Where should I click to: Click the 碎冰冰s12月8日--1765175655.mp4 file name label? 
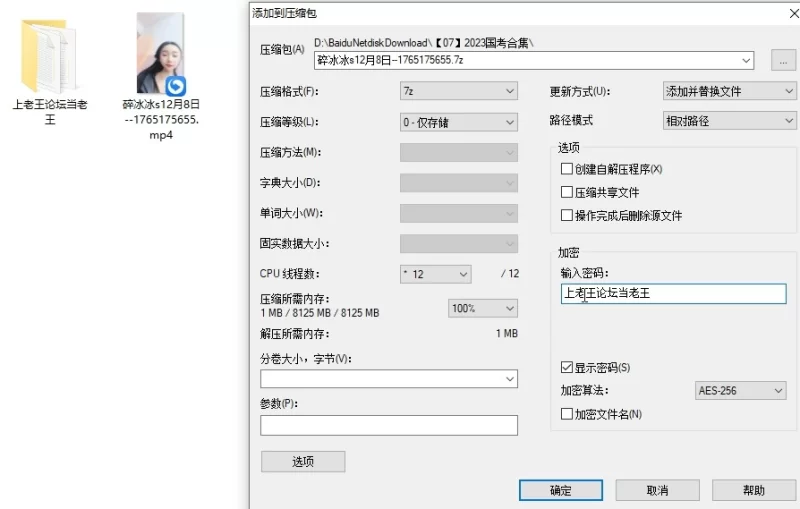point(161,119)
